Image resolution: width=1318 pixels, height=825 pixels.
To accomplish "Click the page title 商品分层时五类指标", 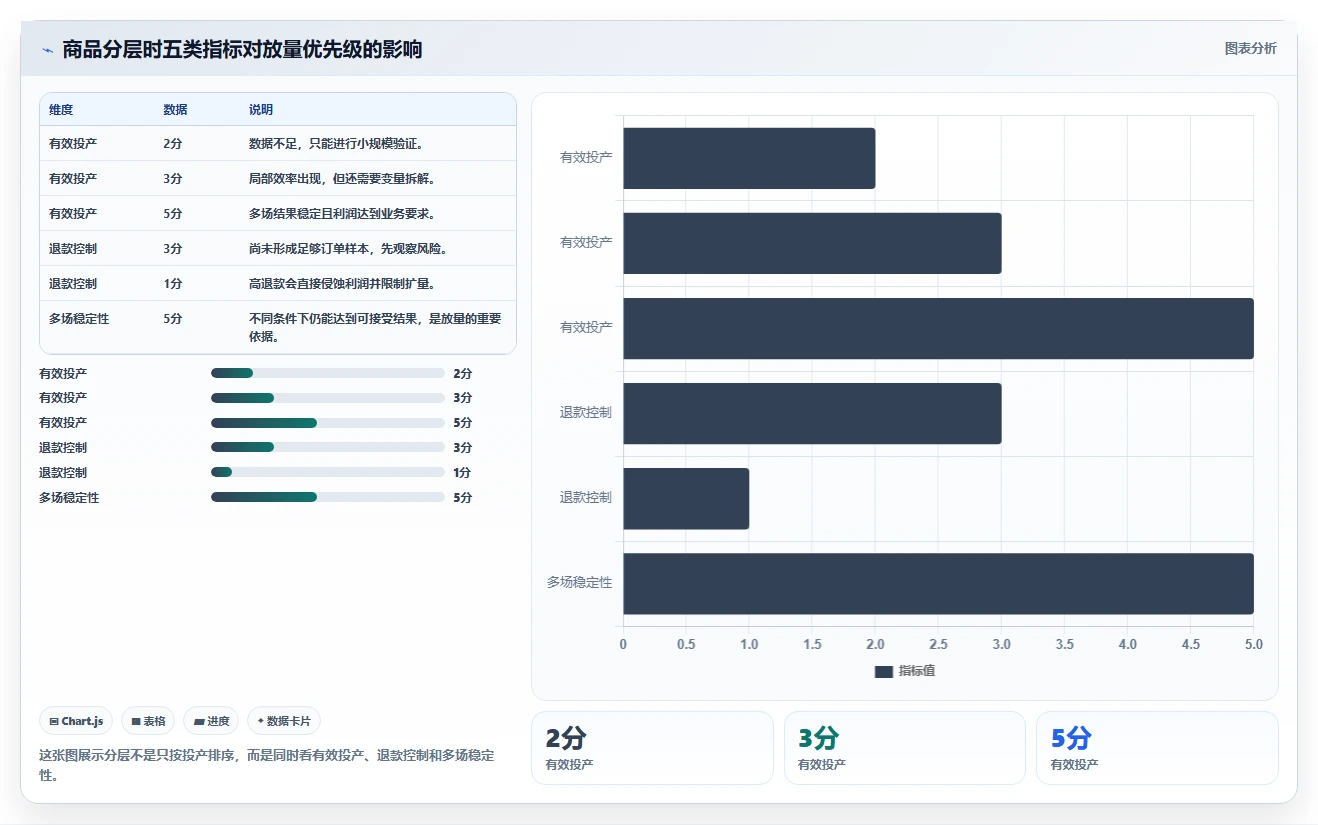I will click(x=242, y=49).
